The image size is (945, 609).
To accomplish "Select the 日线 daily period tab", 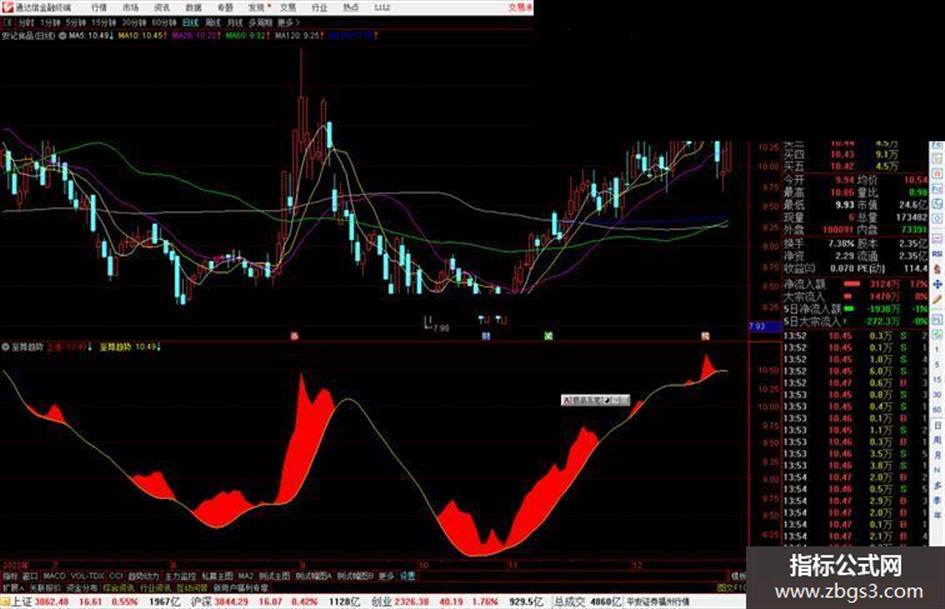I will (190, 23).
